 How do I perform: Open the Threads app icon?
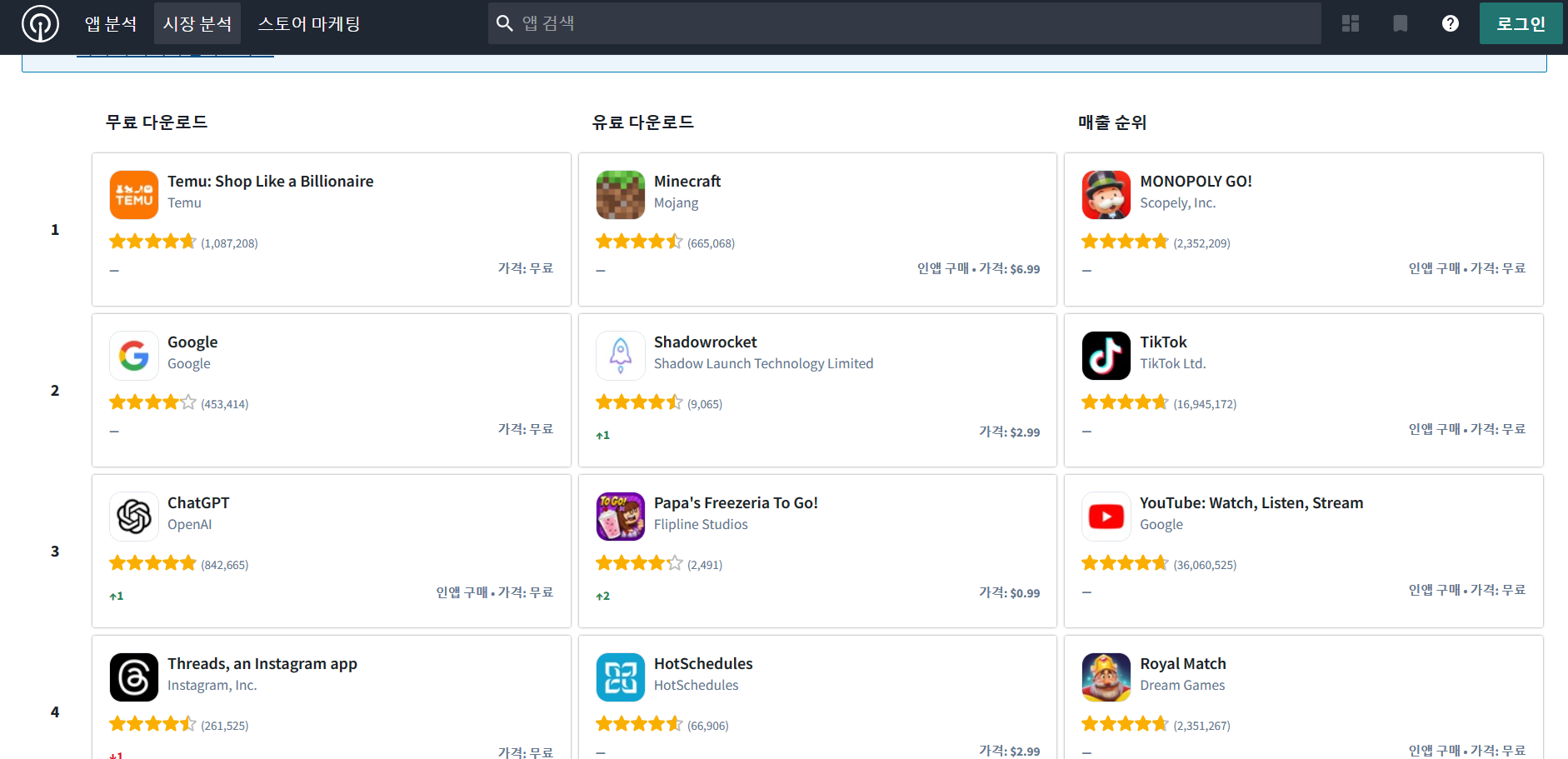pyautogui.click(x=134, y=677)
